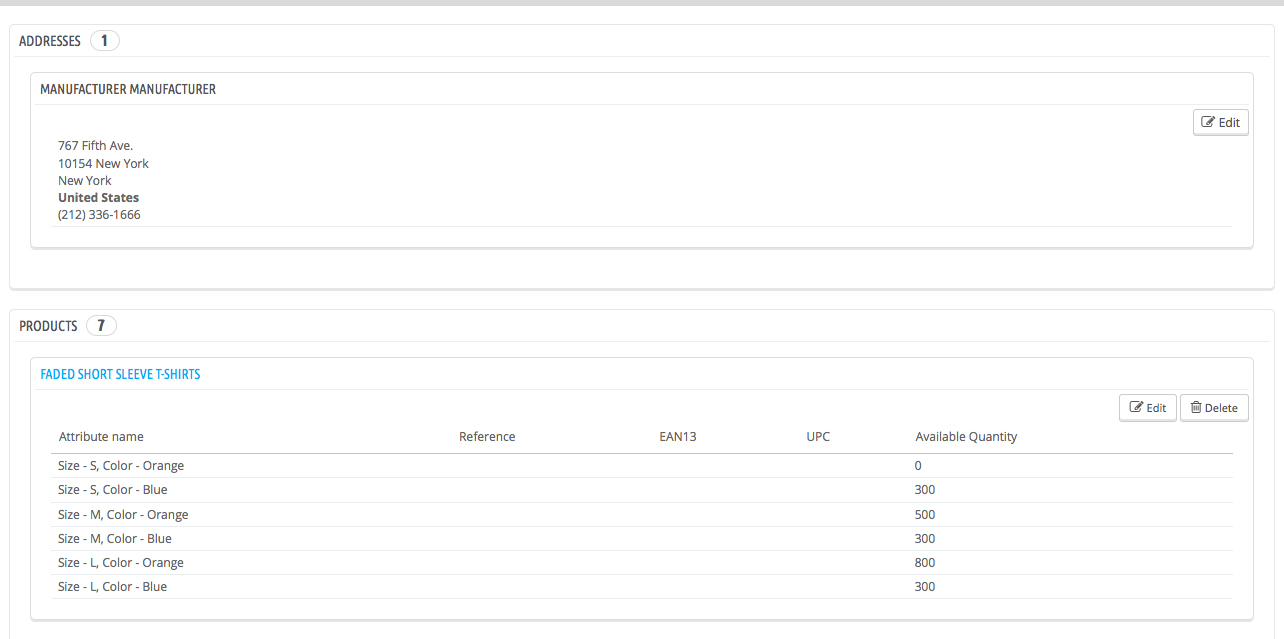This screenshot has width=1284, height=639.
Task: Open the Faded Short Sleeve T-shirts link
Action: [x=120, y=374]
